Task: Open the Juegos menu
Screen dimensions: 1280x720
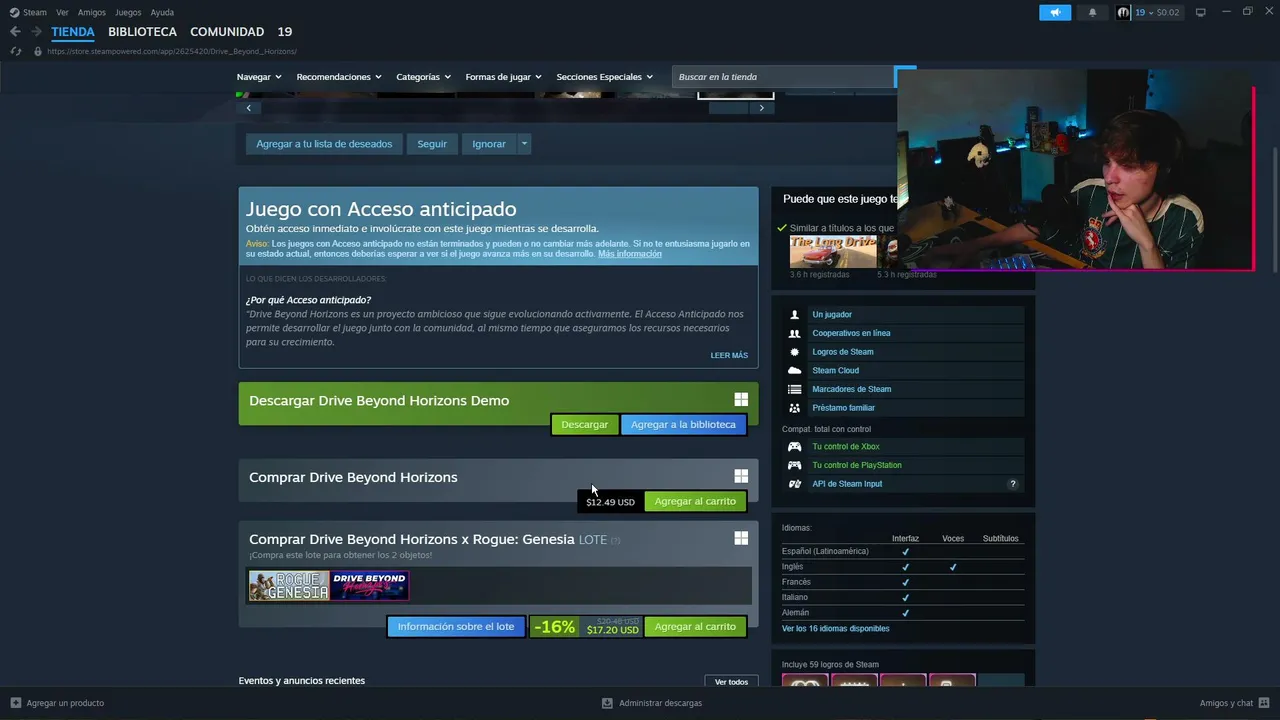Action: (128, 13)
